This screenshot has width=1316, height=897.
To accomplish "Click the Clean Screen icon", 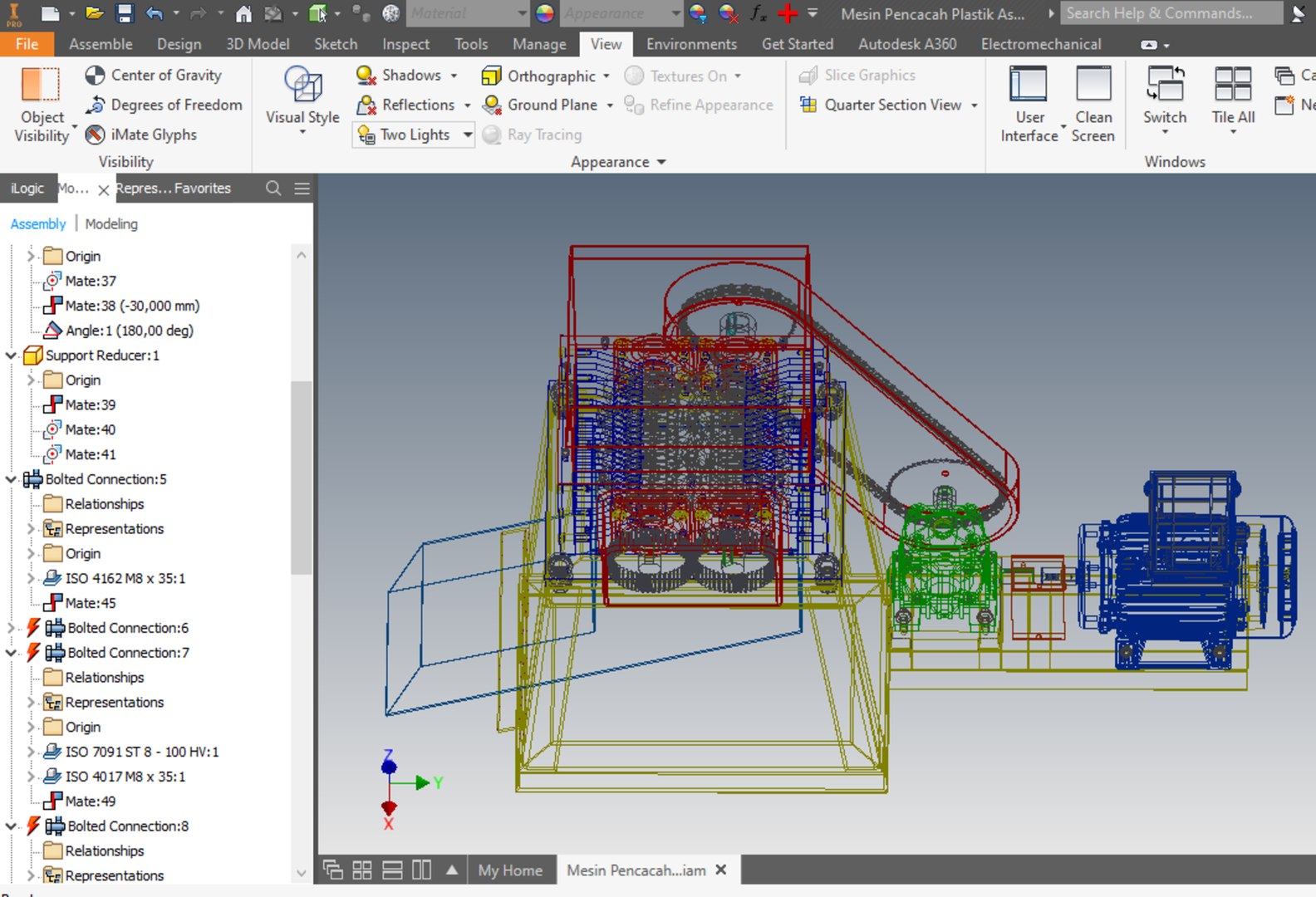I will pyautogui.click(x=1093, y=84).
